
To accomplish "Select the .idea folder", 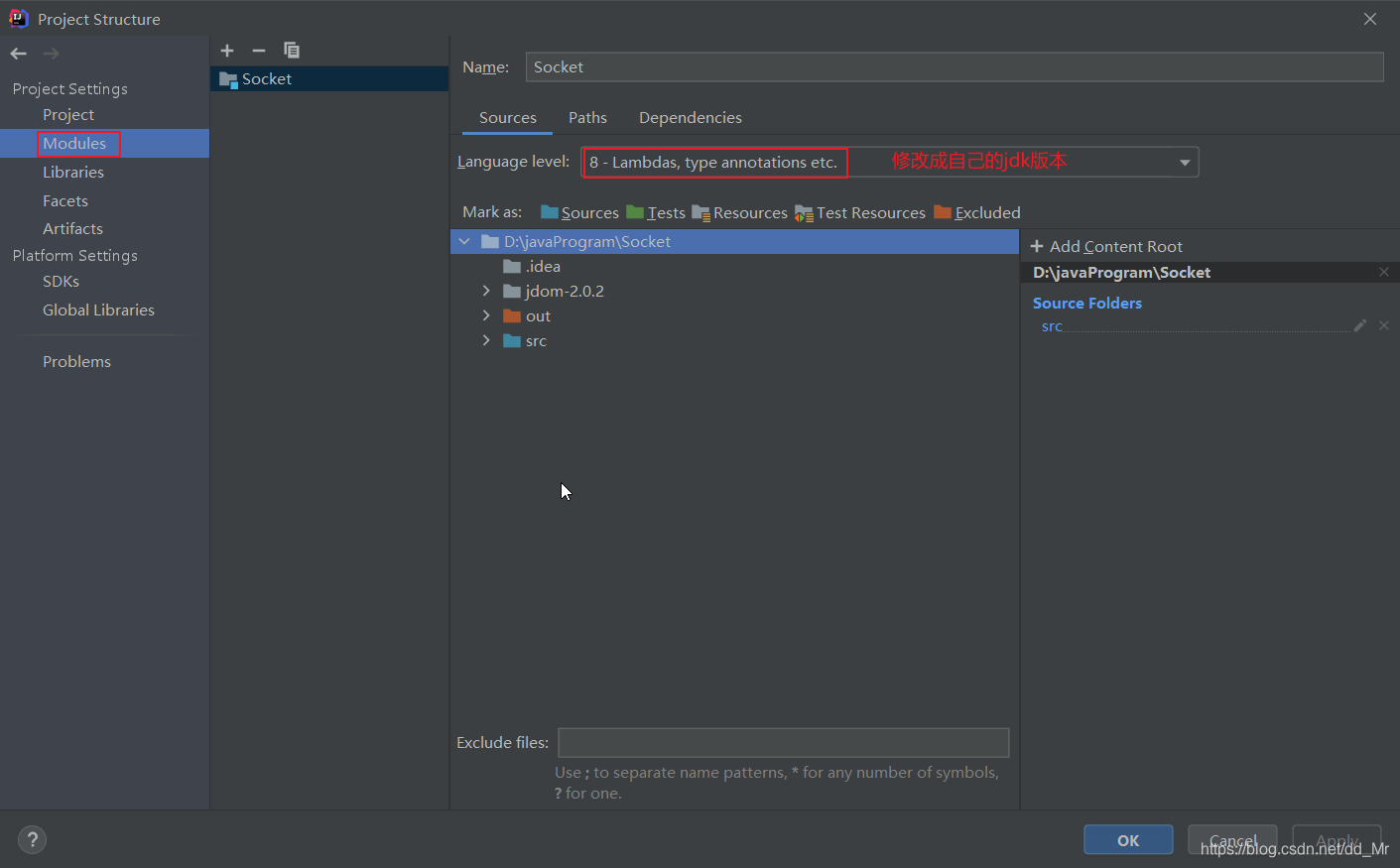I will [x=734, y=266].
